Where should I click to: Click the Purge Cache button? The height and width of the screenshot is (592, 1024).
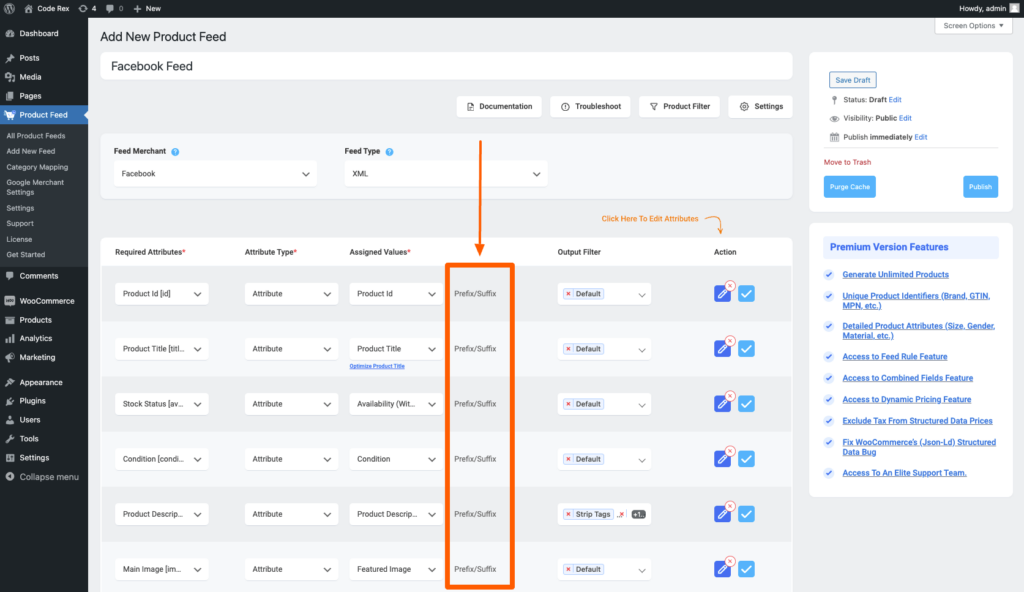[x=850, y=187]
